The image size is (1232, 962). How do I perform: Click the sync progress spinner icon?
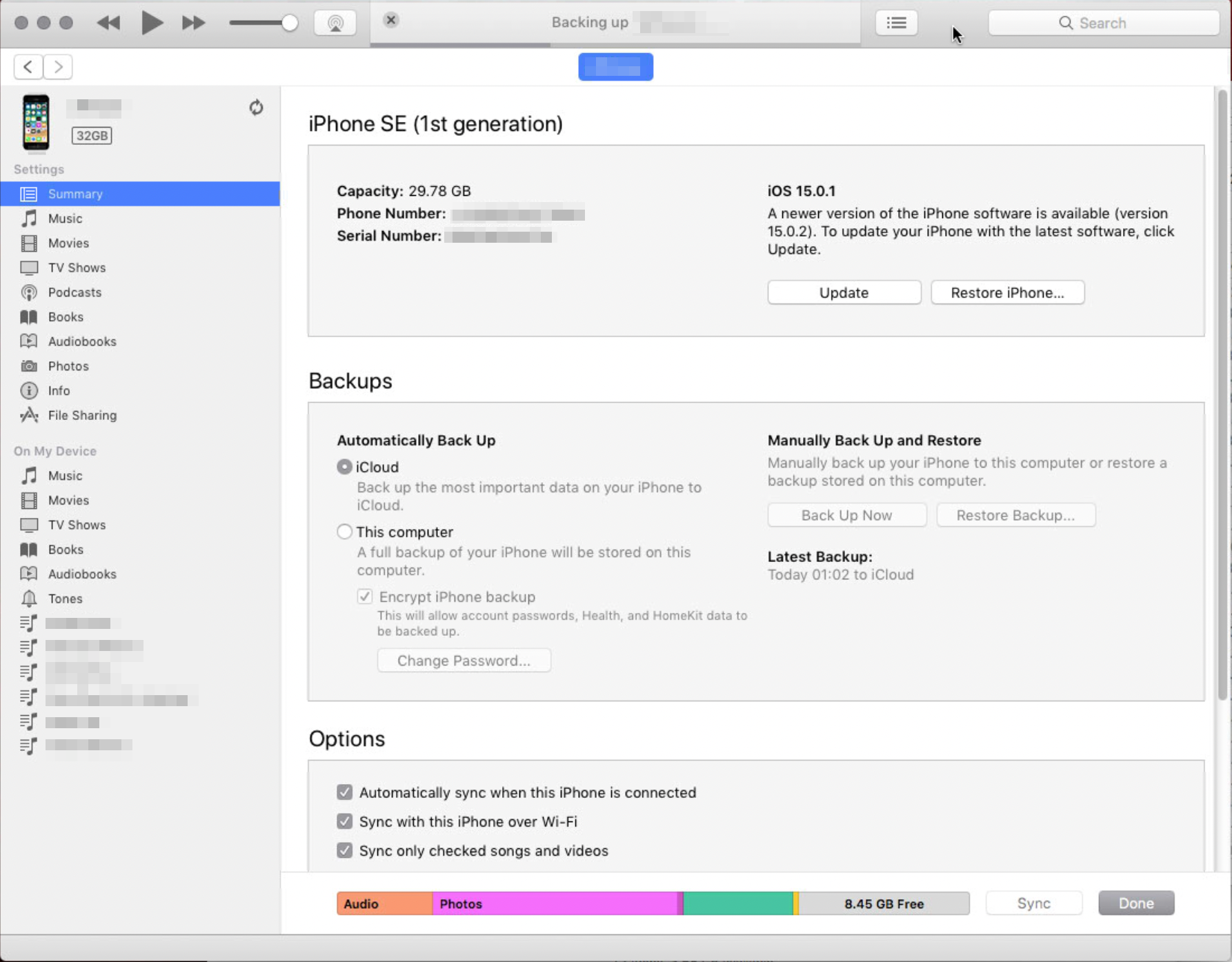click(x=256, y=108)
